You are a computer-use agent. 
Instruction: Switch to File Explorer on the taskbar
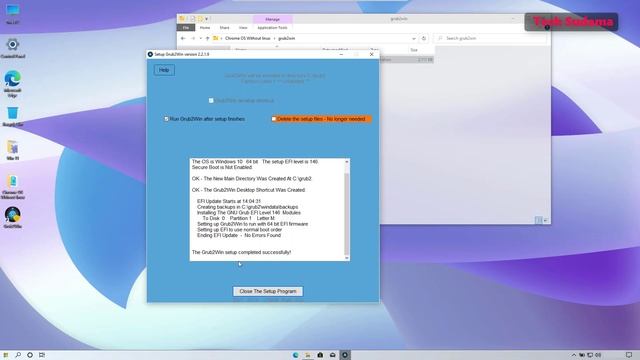[x=308, y=355]
